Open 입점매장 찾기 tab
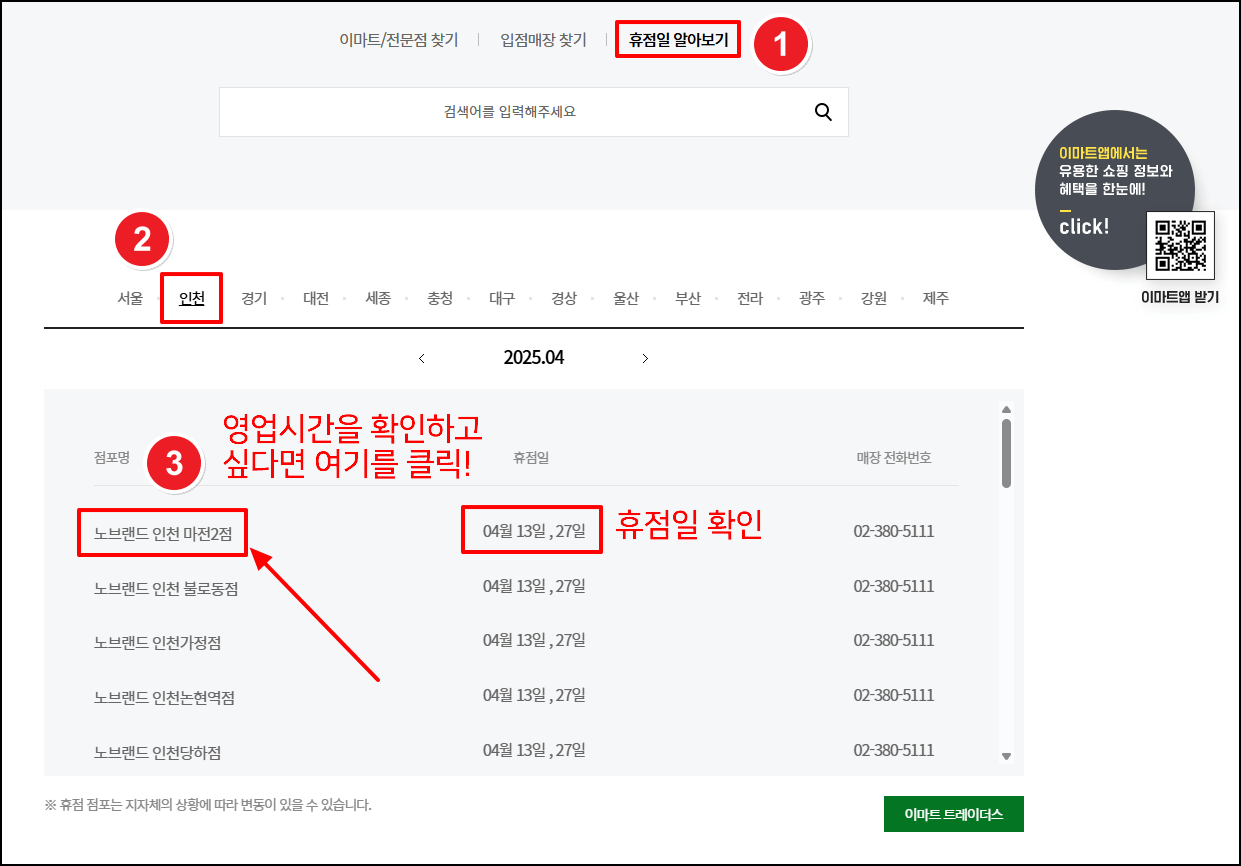Viewport: 1241px width, 866px height. pyautogui.click(x=543, y=41)
